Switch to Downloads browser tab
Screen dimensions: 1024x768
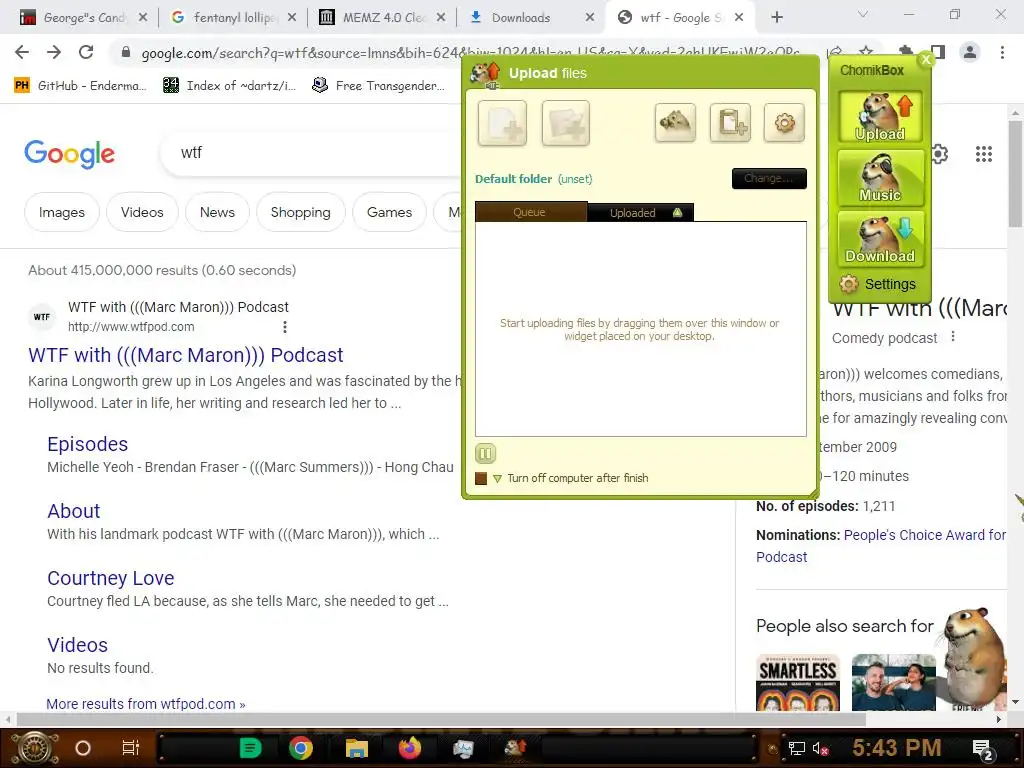point(530,18)
